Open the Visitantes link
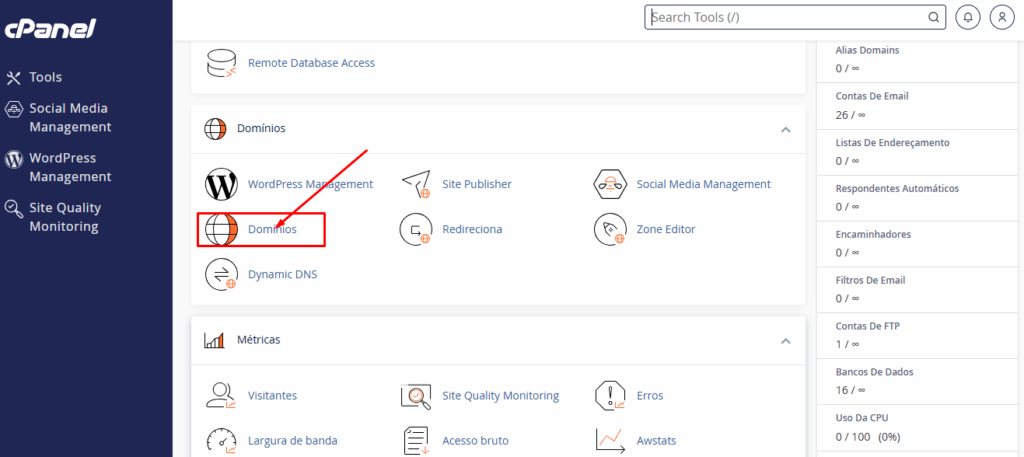 tap(272, 396)
